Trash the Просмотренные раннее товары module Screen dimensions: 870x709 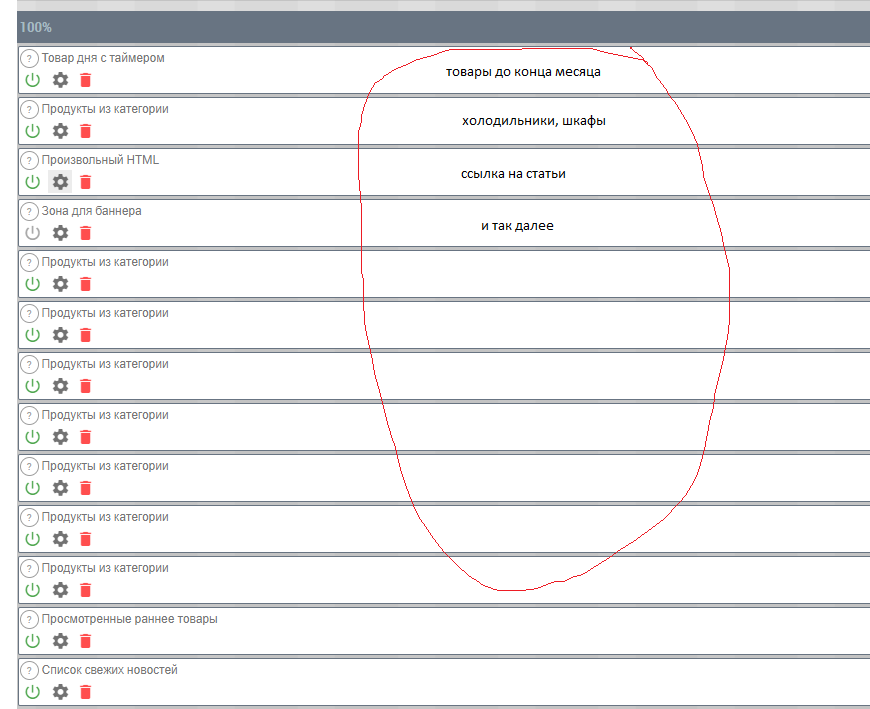(86, 641)
